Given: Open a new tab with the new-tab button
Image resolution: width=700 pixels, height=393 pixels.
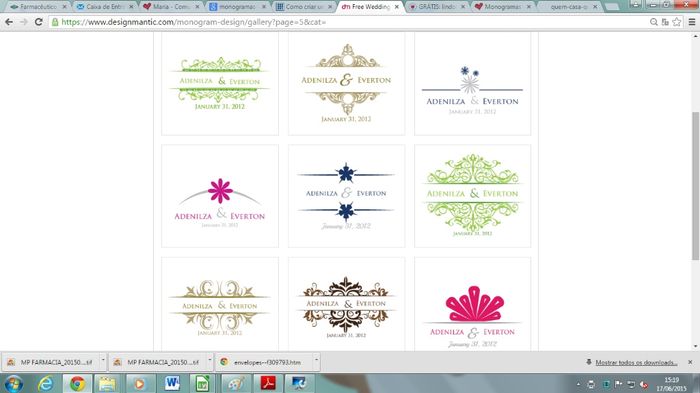Looking at the screenshot, I should coord(612,7).
